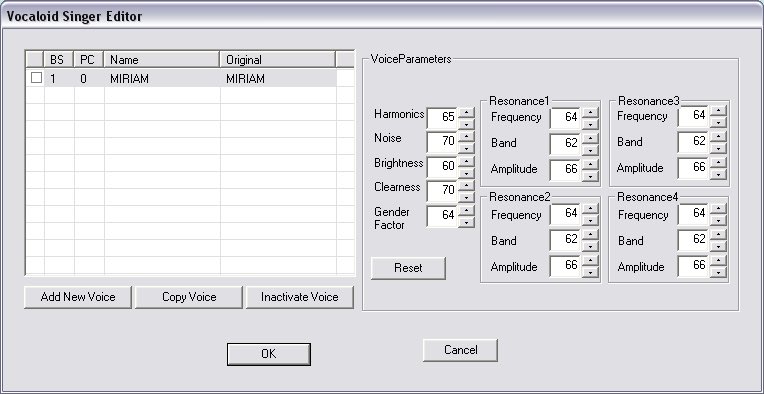Select MIRIAM in the Original column
The width and height of the screenshot is (764, 394).
click(x=245, y=79)
